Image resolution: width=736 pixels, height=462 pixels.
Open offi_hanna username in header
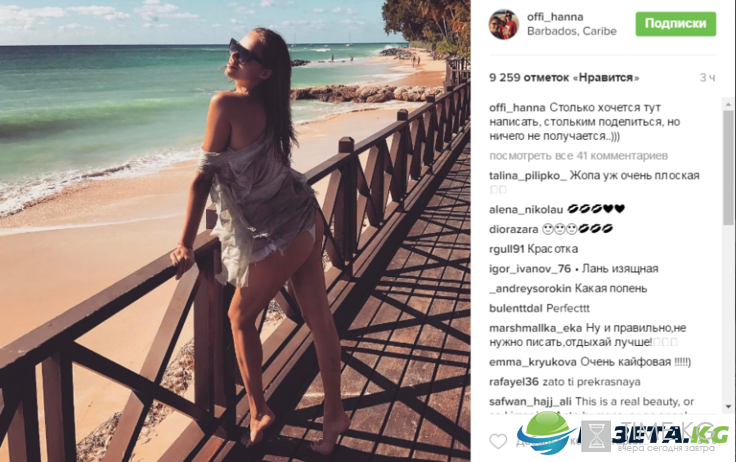pos(555,17)
